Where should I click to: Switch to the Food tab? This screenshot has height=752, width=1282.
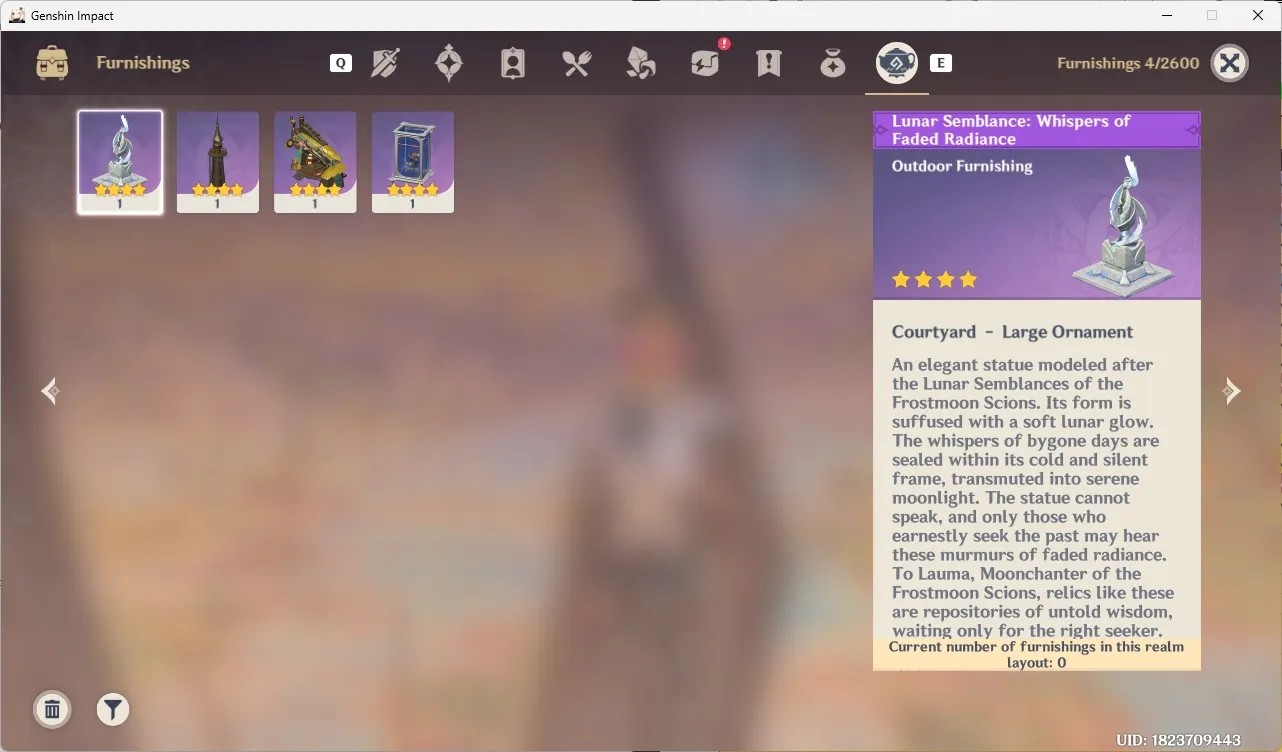577,63
